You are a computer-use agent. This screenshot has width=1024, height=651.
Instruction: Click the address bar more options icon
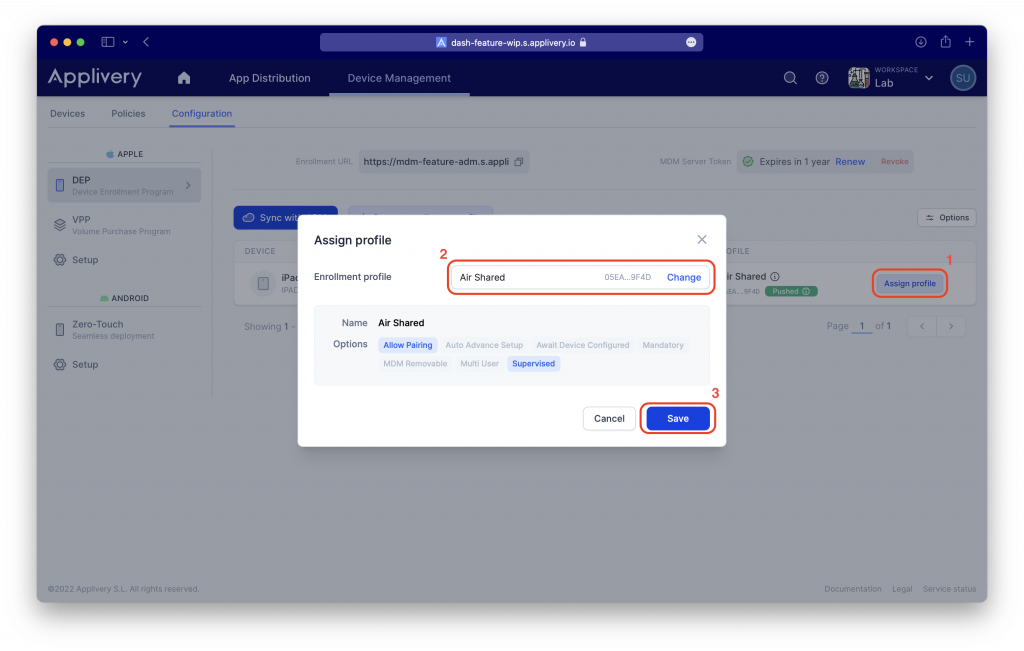[691, 42]
